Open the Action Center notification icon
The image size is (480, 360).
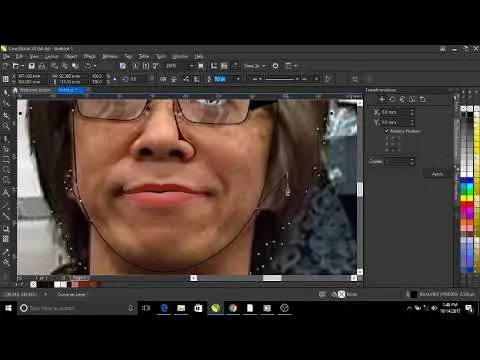(x=469, y=308)
